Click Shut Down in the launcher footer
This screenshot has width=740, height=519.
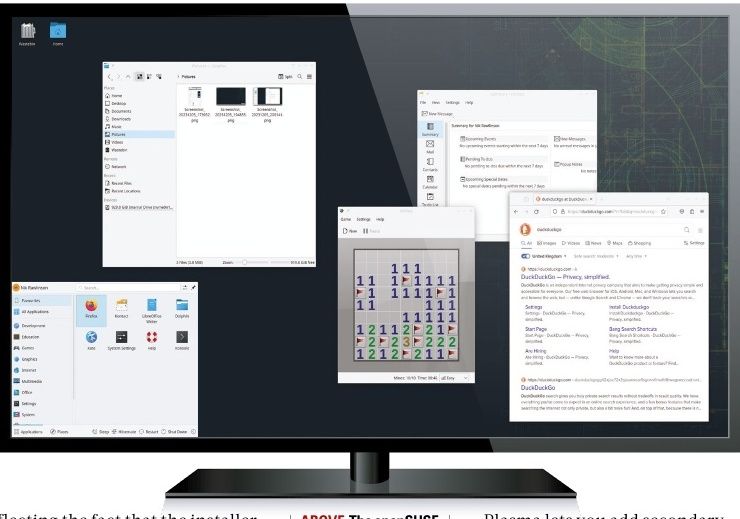point(174,432)
